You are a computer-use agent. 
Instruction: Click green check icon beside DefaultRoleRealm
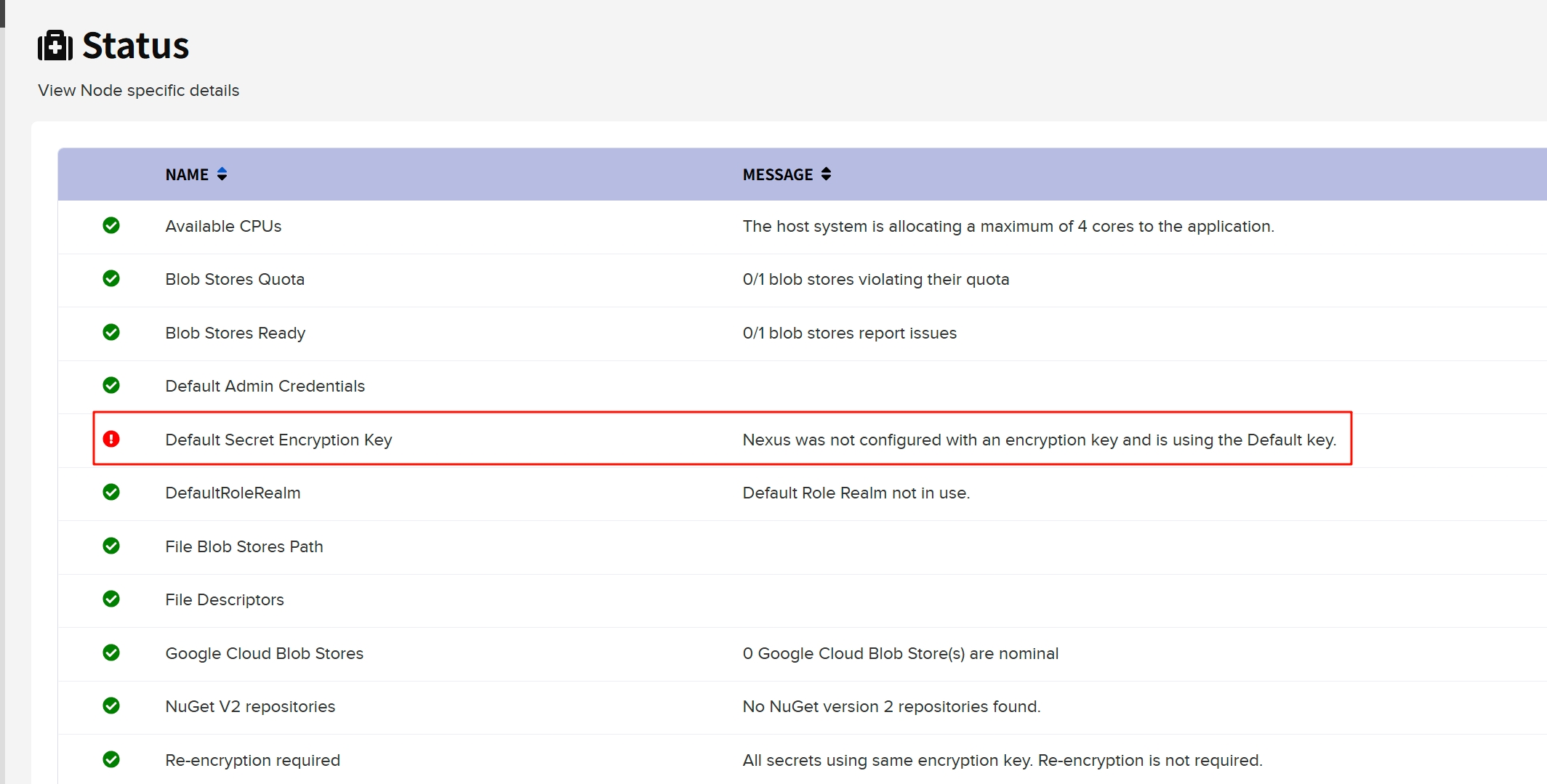(x=111, y=493)
